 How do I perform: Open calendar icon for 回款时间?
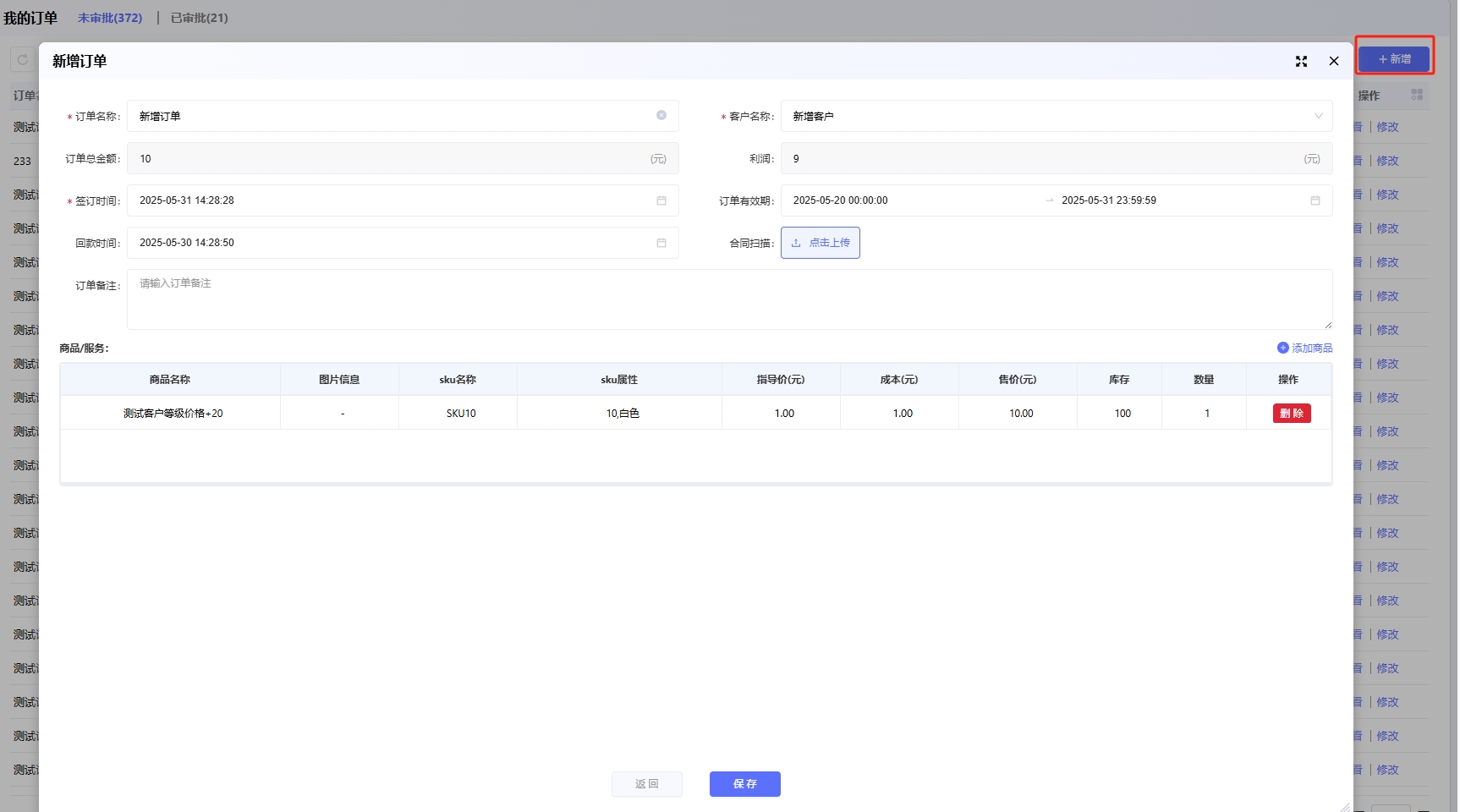[x=661, y=243]
